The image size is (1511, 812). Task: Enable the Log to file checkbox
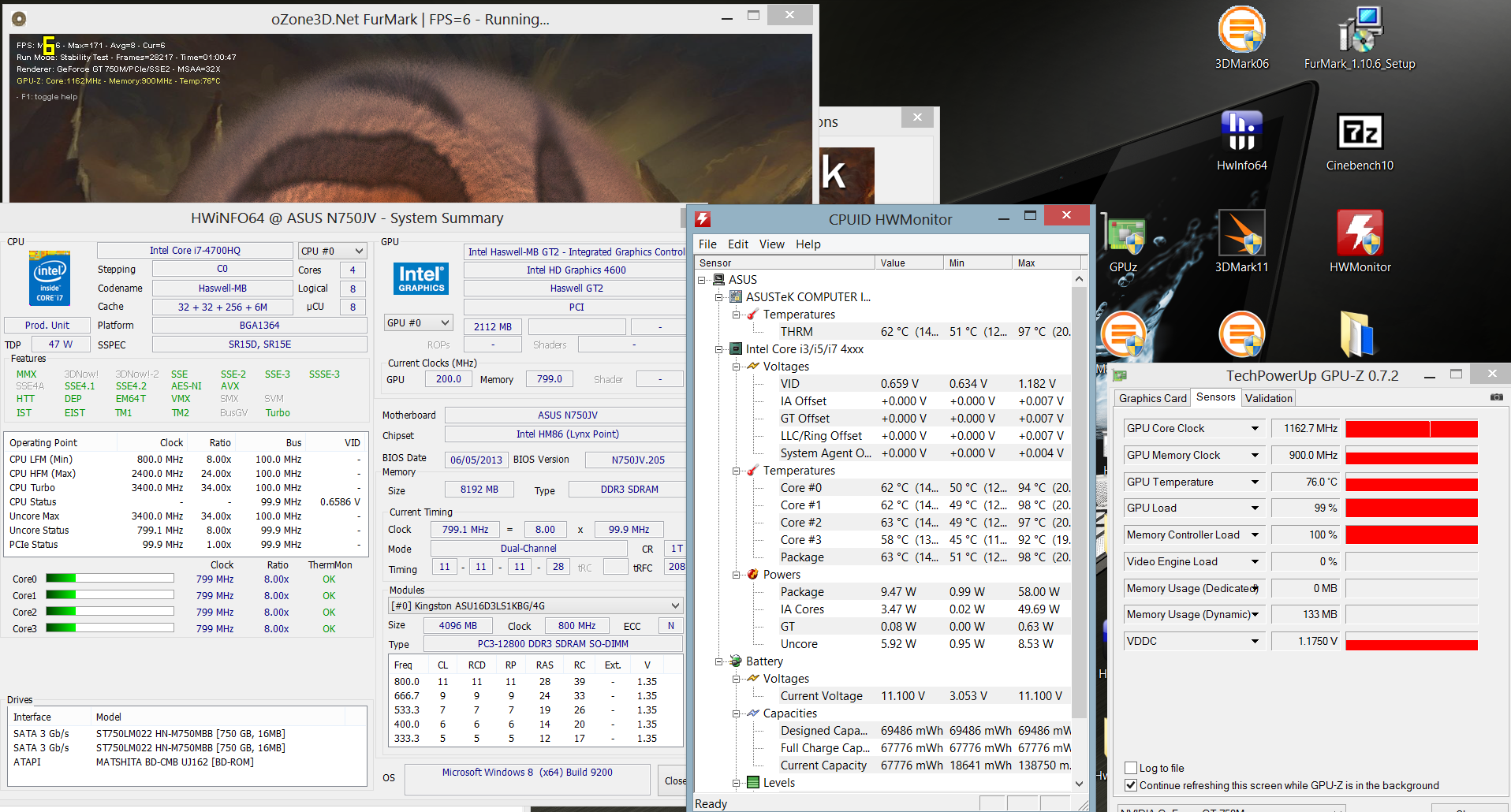[x=1131, y=768]
